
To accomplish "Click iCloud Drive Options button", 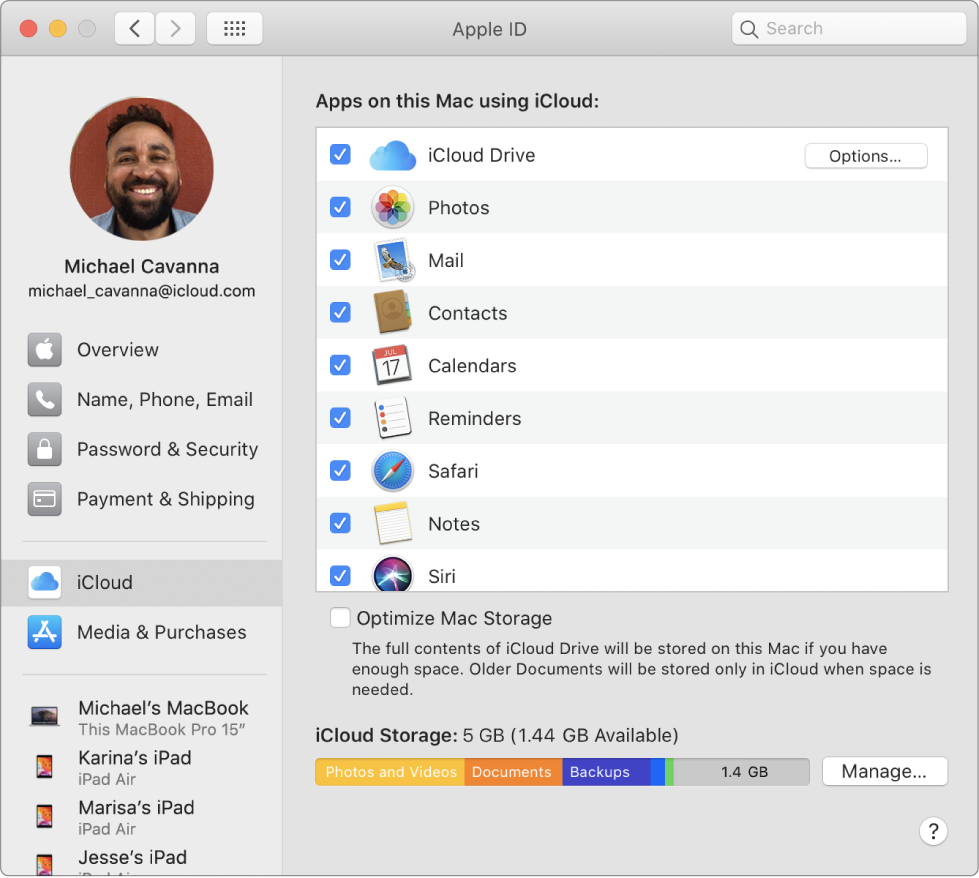I will pyautogui.click(x=865, y=156).
